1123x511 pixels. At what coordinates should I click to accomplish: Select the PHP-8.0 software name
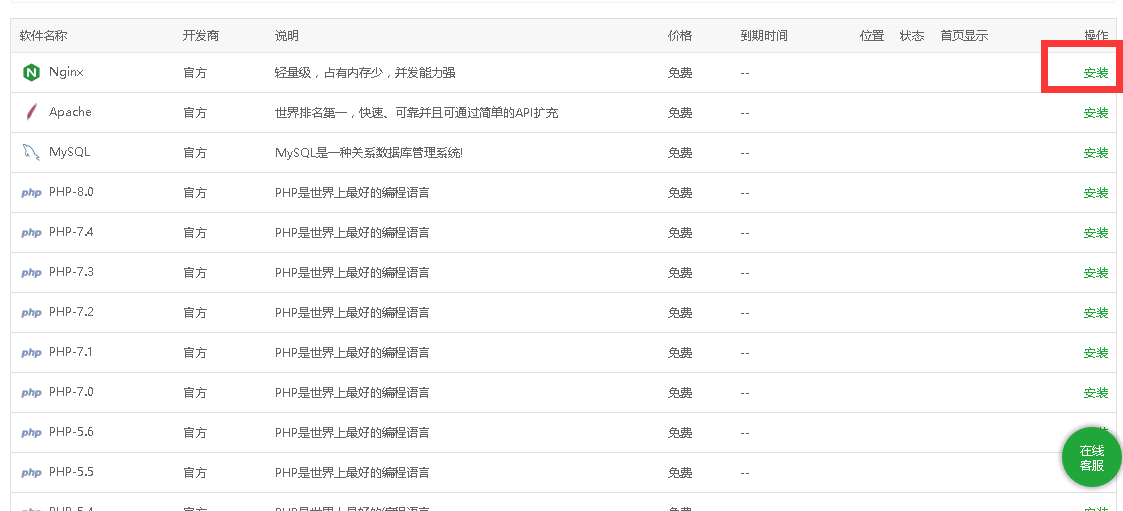pyautogui.click(x=71, y=192)
